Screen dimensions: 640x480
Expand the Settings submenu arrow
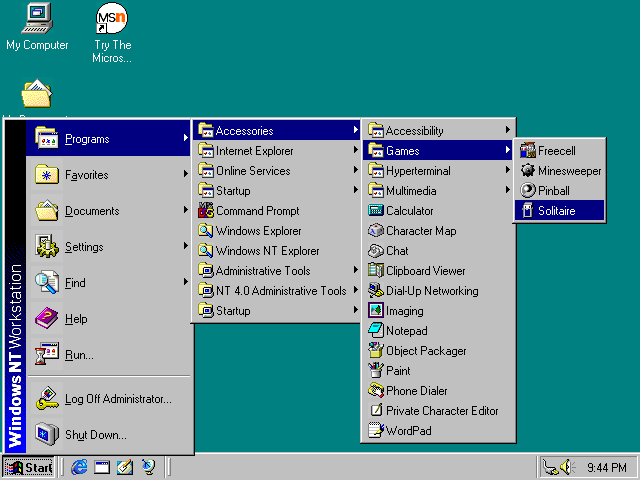tap(186, 246)
